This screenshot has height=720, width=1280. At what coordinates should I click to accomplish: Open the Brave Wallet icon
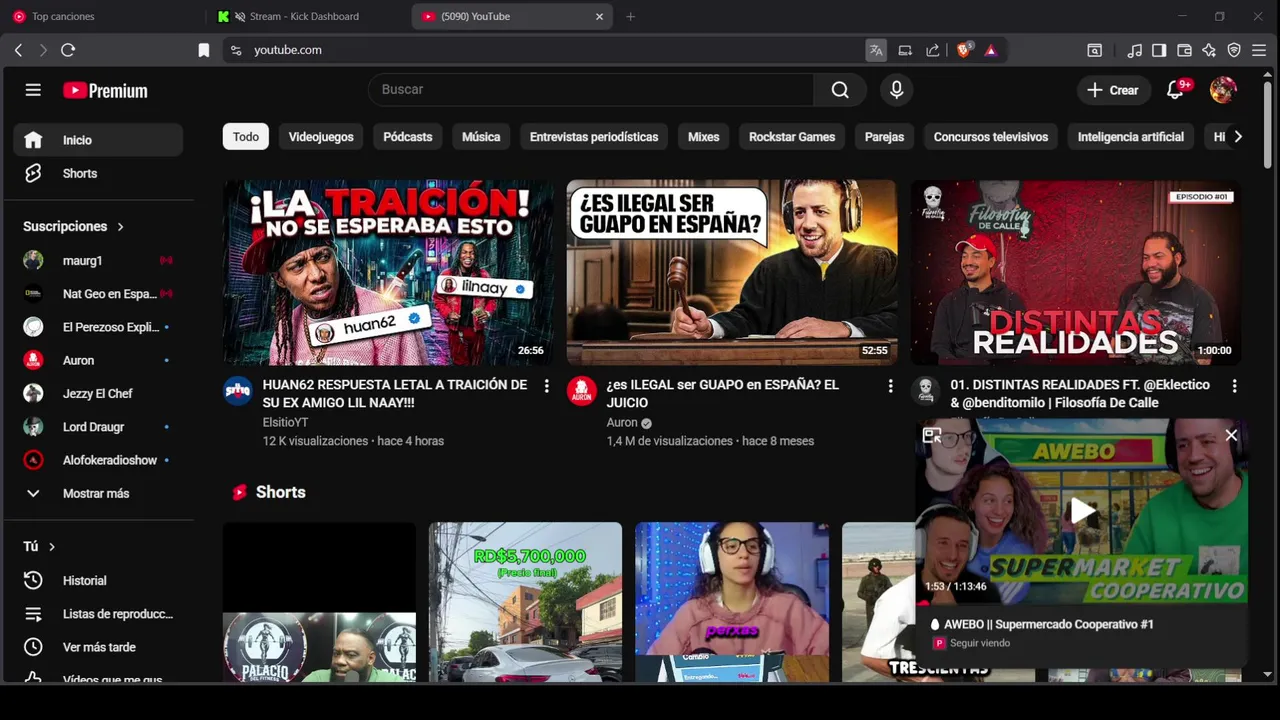point(1184,50)
